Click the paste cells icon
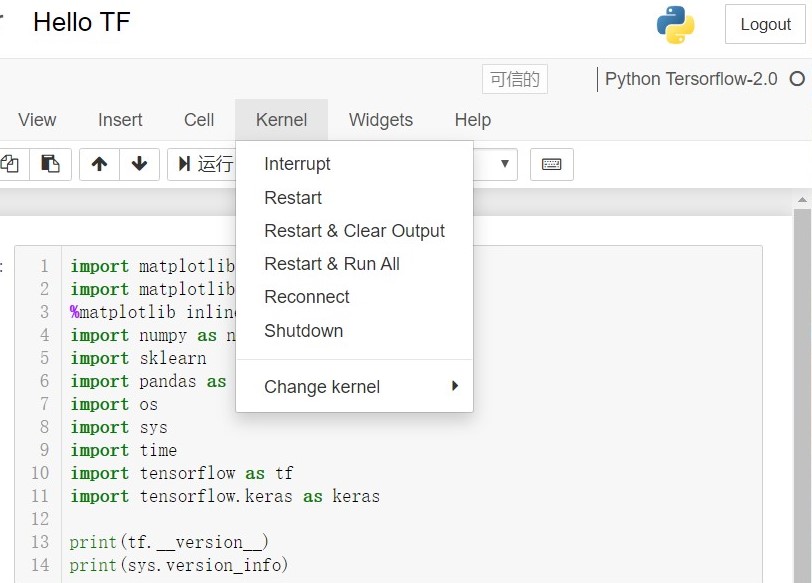 (x=50, y=164)
